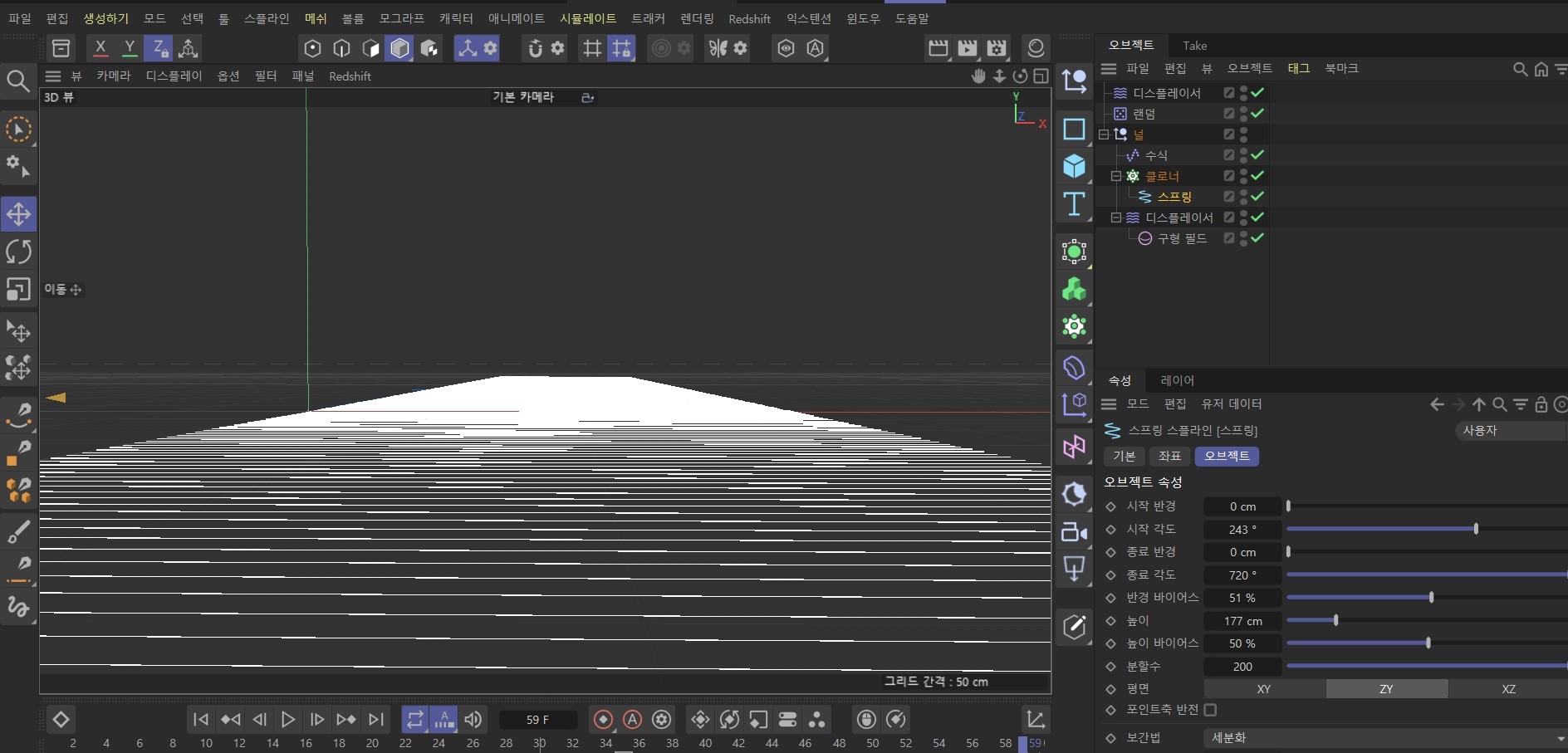Click record active objects button

604,720
